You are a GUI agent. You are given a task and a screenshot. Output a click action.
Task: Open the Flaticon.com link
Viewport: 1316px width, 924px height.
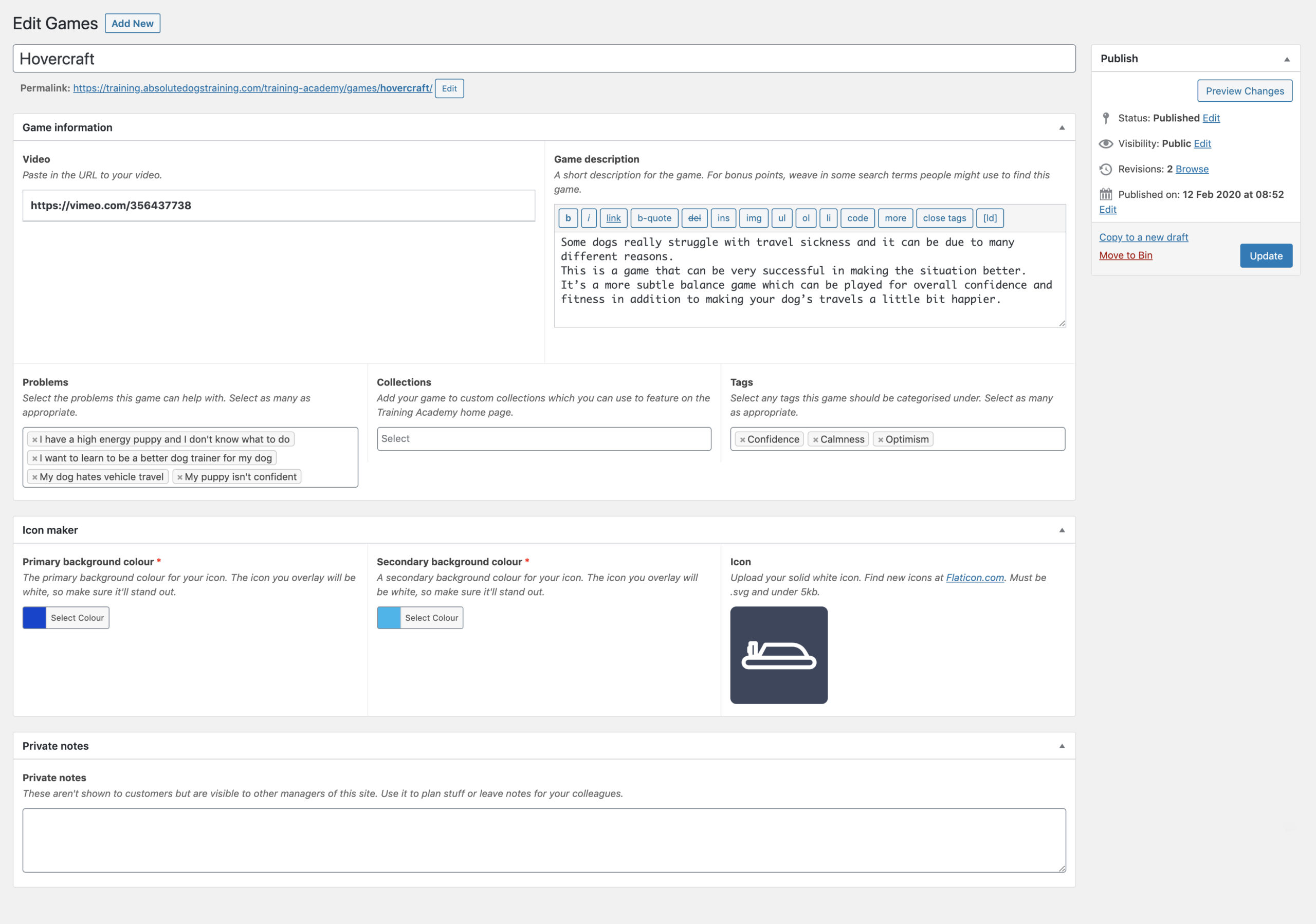point(974,578)
